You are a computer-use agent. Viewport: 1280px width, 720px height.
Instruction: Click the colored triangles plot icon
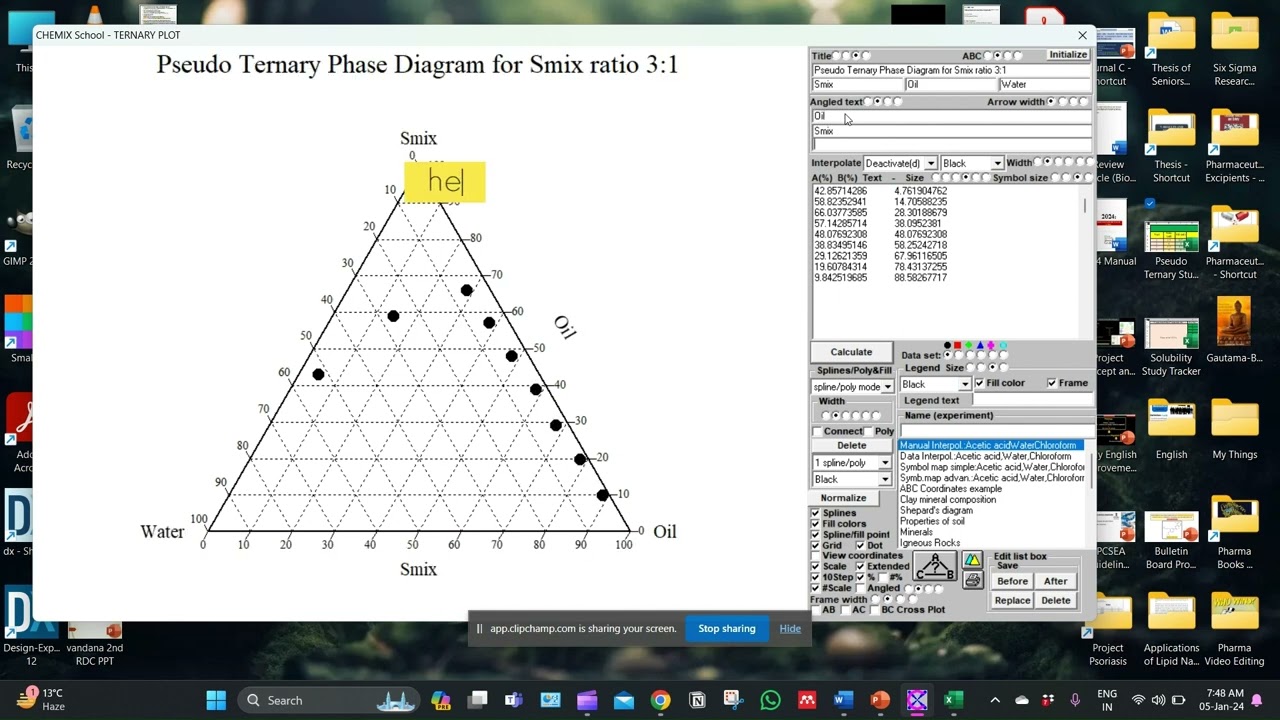click(x=972, y=560)
